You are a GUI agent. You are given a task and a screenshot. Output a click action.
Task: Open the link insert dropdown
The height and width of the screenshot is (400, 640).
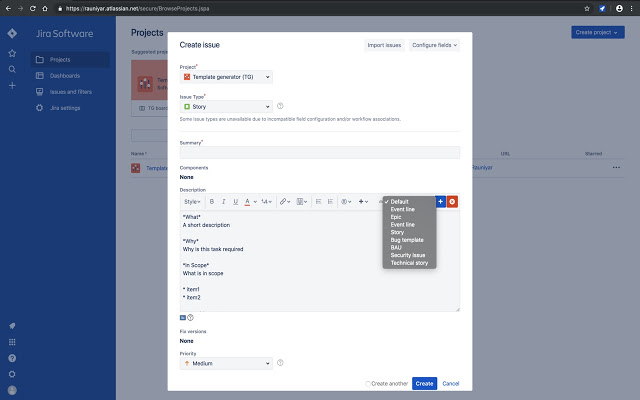(x=284, y=202)
